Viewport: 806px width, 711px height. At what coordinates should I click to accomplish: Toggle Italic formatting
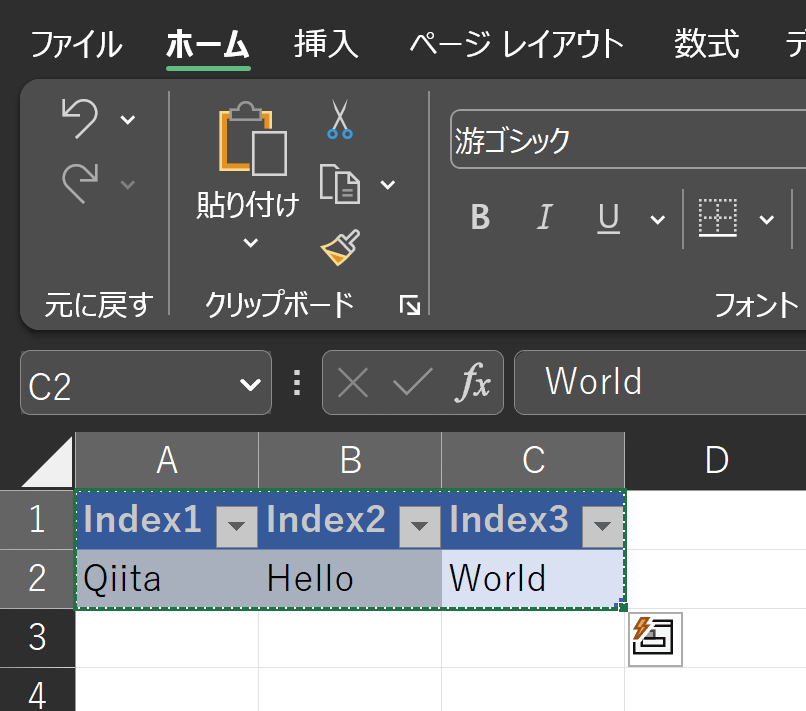[x=544, y=217]
